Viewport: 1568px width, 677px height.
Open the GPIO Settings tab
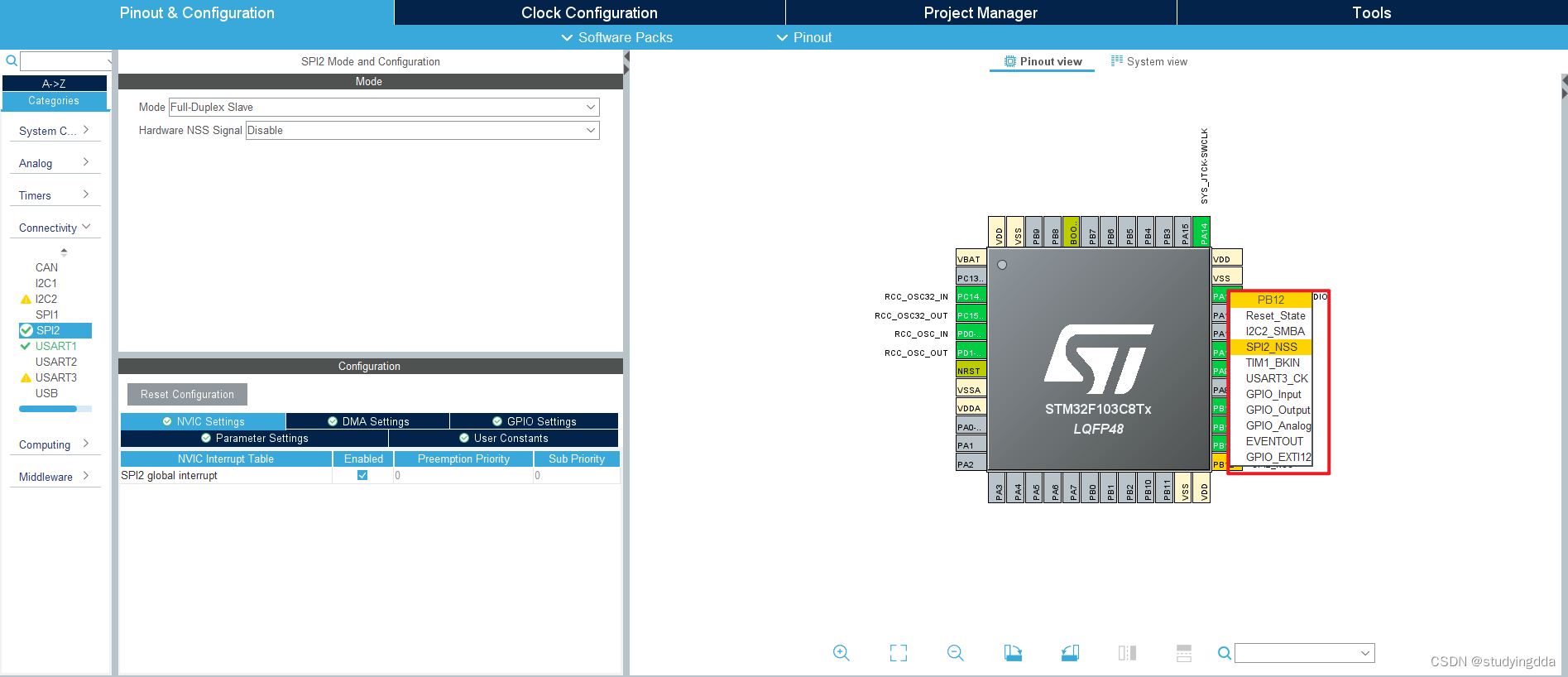(x=534, y=421)
